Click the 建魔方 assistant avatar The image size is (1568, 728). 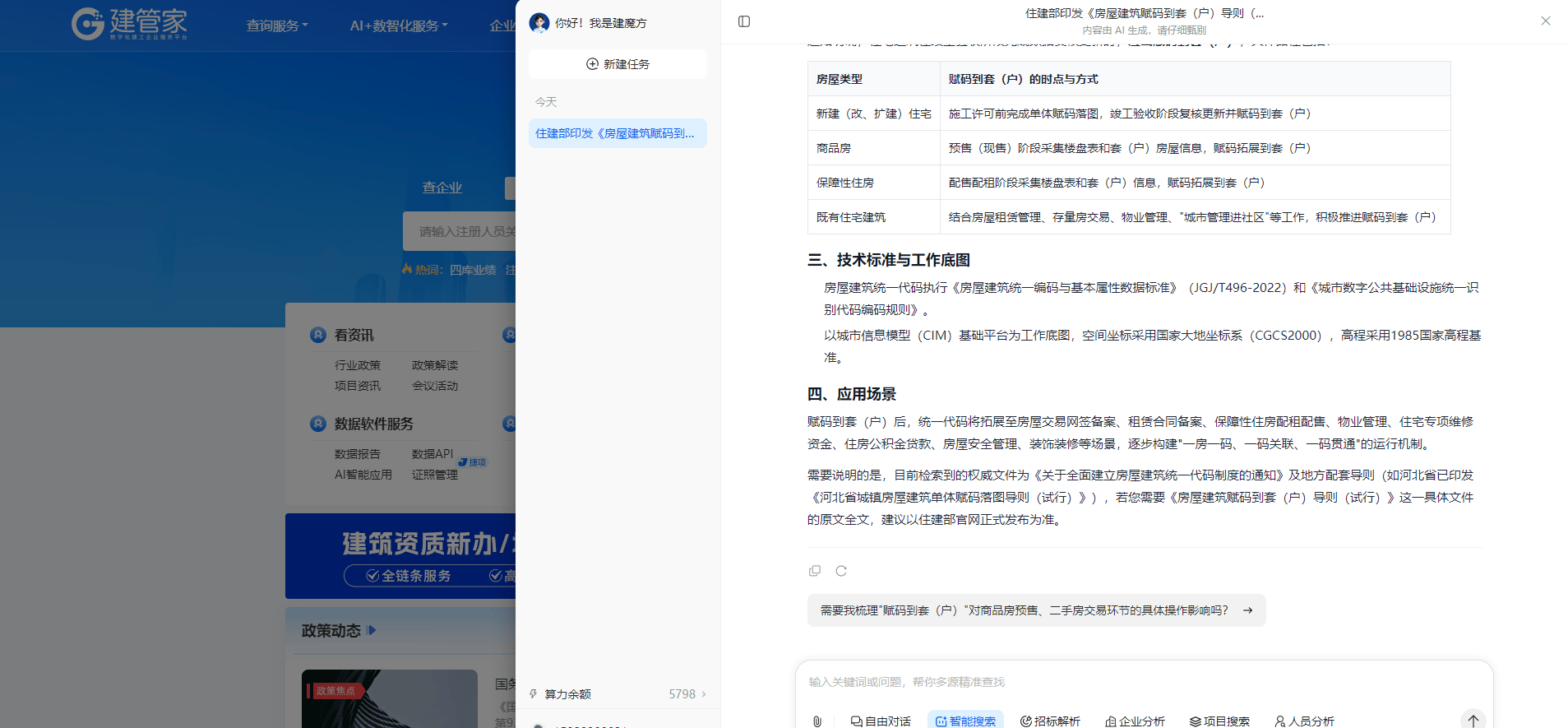[539, 23]
